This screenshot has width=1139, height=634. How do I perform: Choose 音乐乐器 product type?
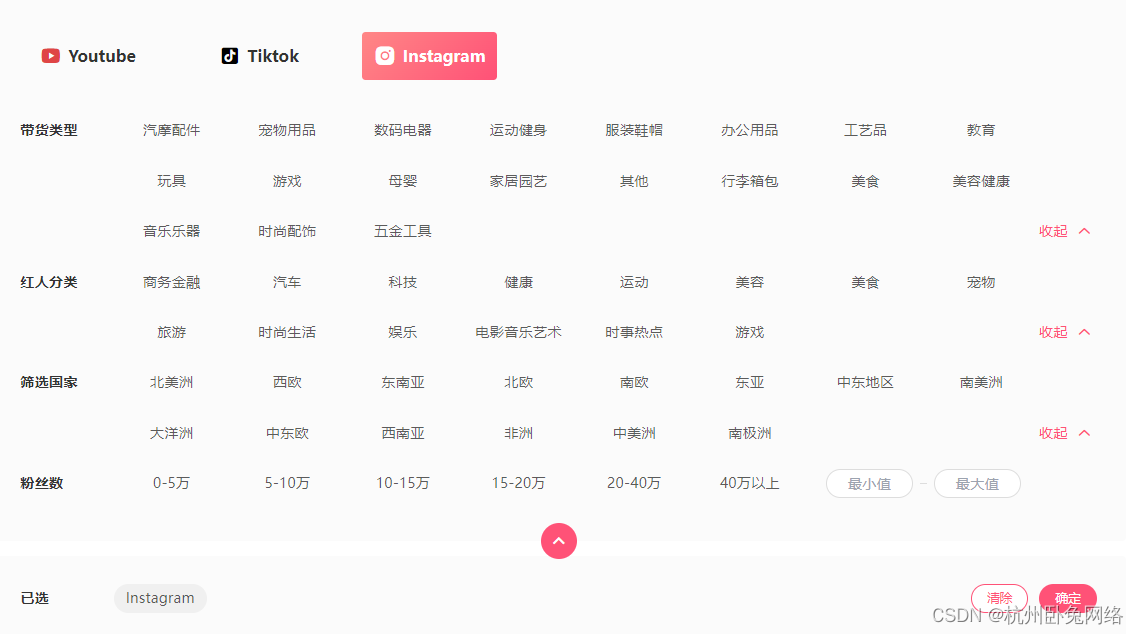click(171, 231)
